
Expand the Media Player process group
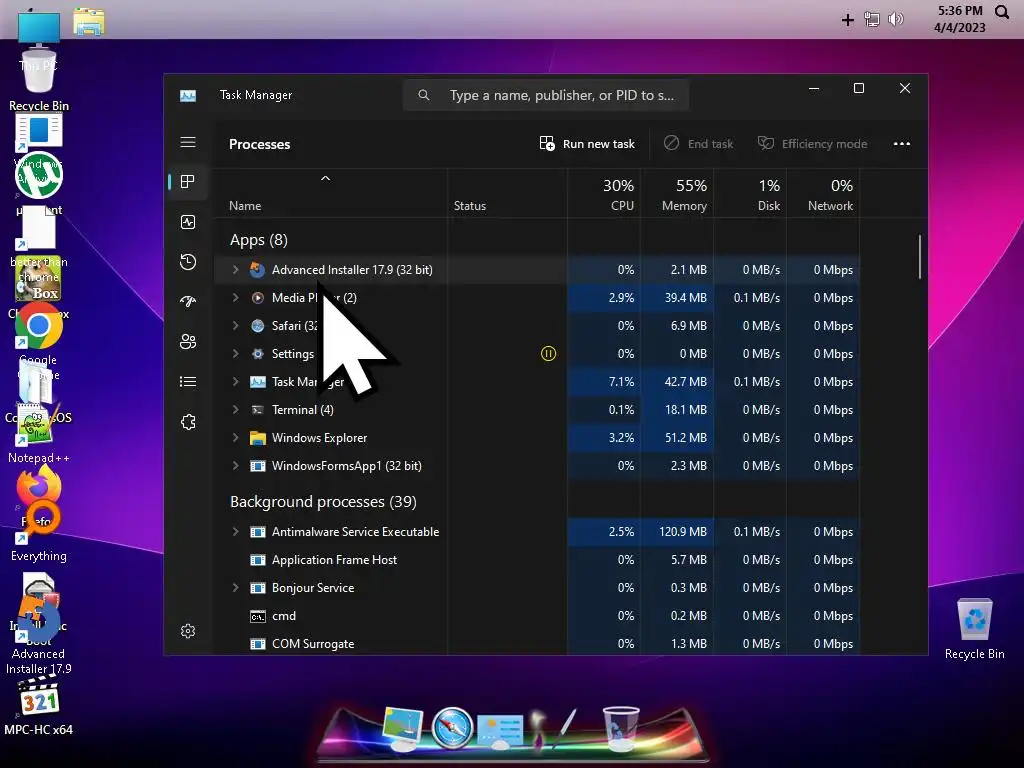[x=236, y=298]
